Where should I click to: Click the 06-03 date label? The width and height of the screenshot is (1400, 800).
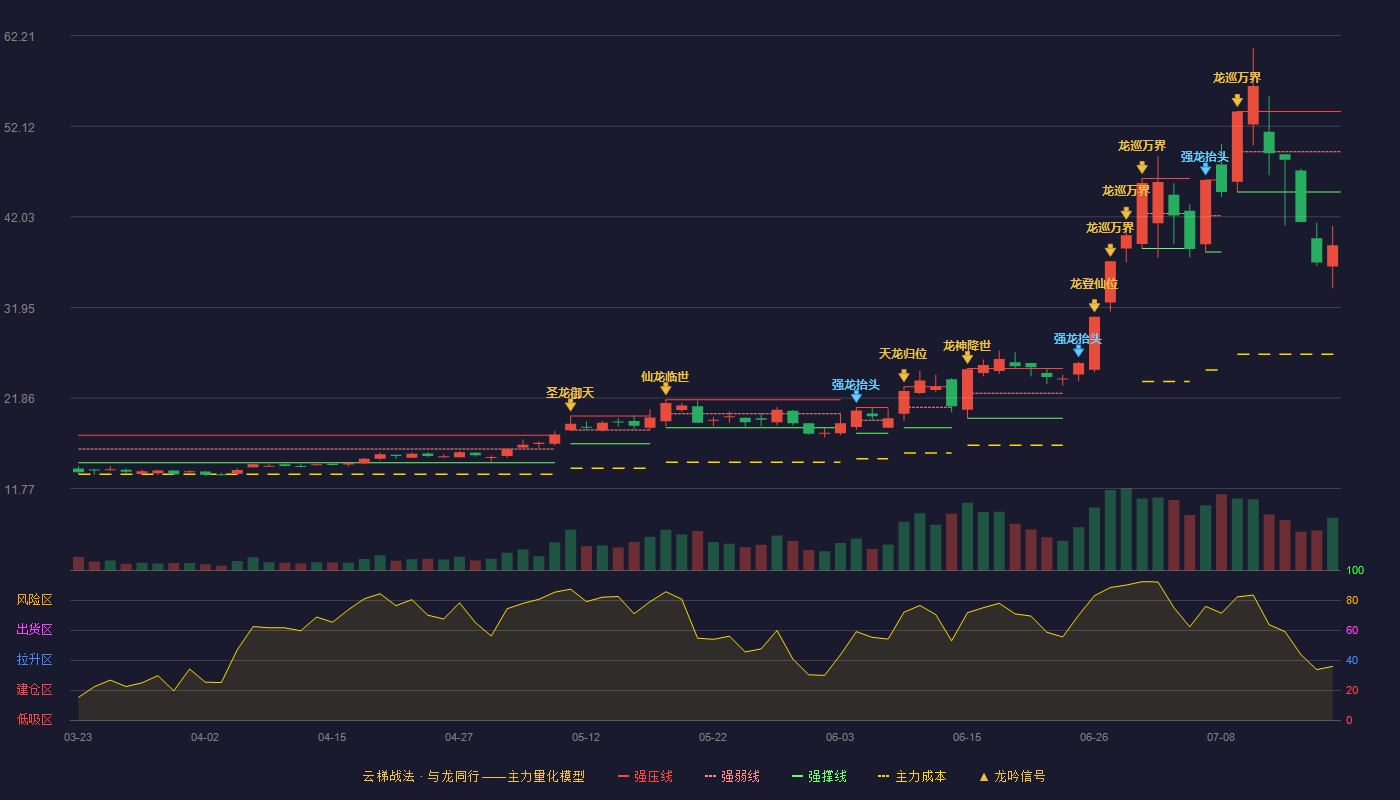(x=840, y=737)
